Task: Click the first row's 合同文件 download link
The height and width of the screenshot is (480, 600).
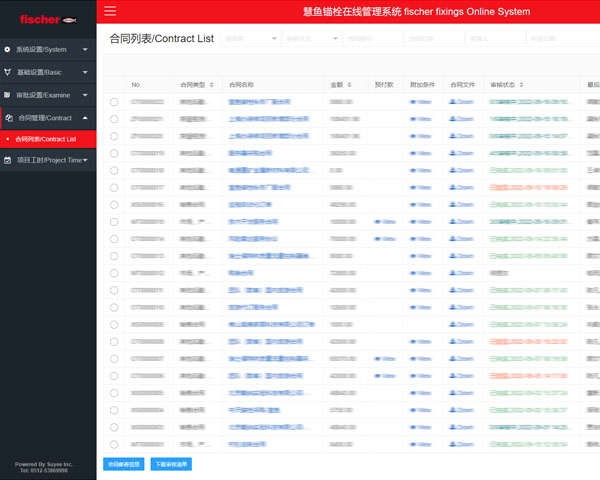Action: tap(461, 102)
